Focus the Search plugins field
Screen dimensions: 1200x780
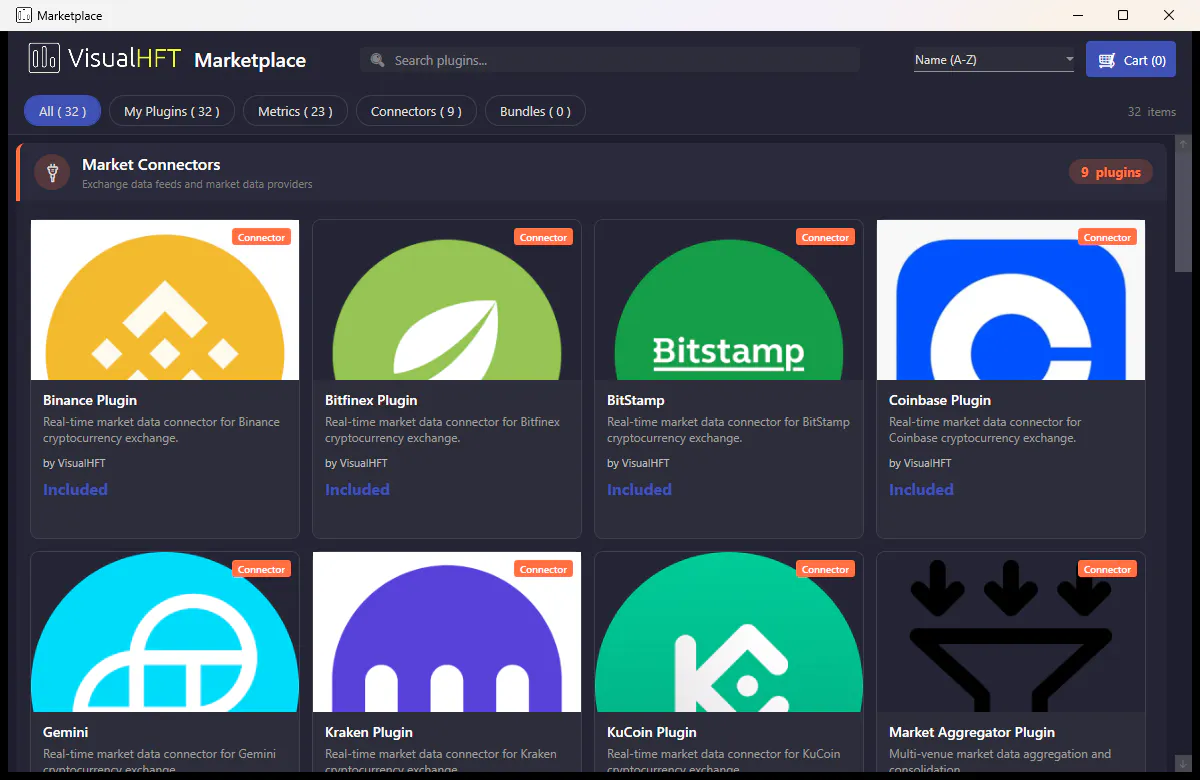(610, 60)
